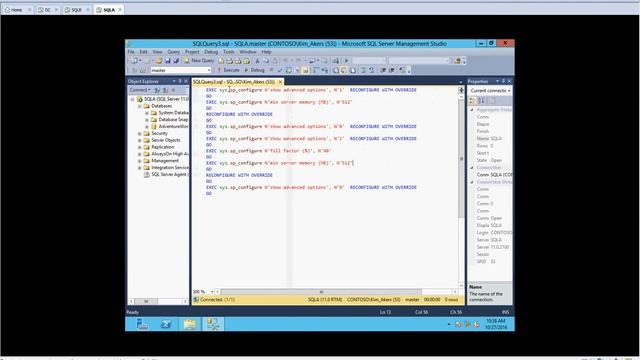The image size is (640, 360).
Task: Click the 'fill factor (%)' query line
Action: coord(268,151)
